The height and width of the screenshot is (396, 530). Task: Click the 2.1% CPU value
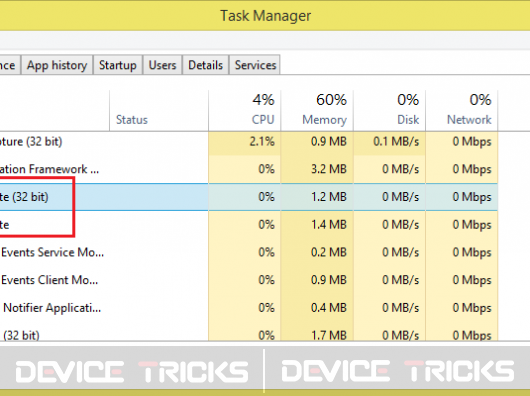262,141
